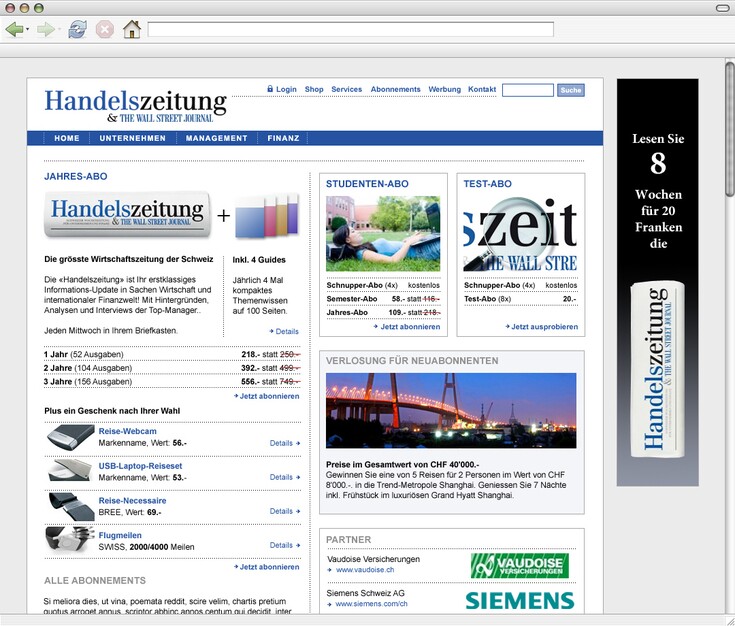Click the Siemens logo

520,600
